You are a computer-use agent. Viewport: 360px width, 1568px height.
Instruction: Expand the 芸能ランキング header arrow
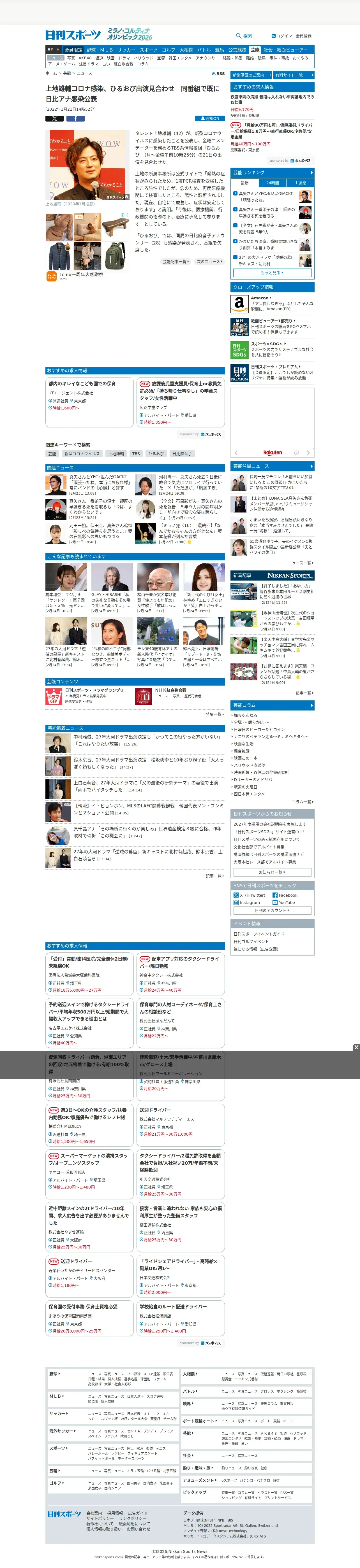click(311, 173)
